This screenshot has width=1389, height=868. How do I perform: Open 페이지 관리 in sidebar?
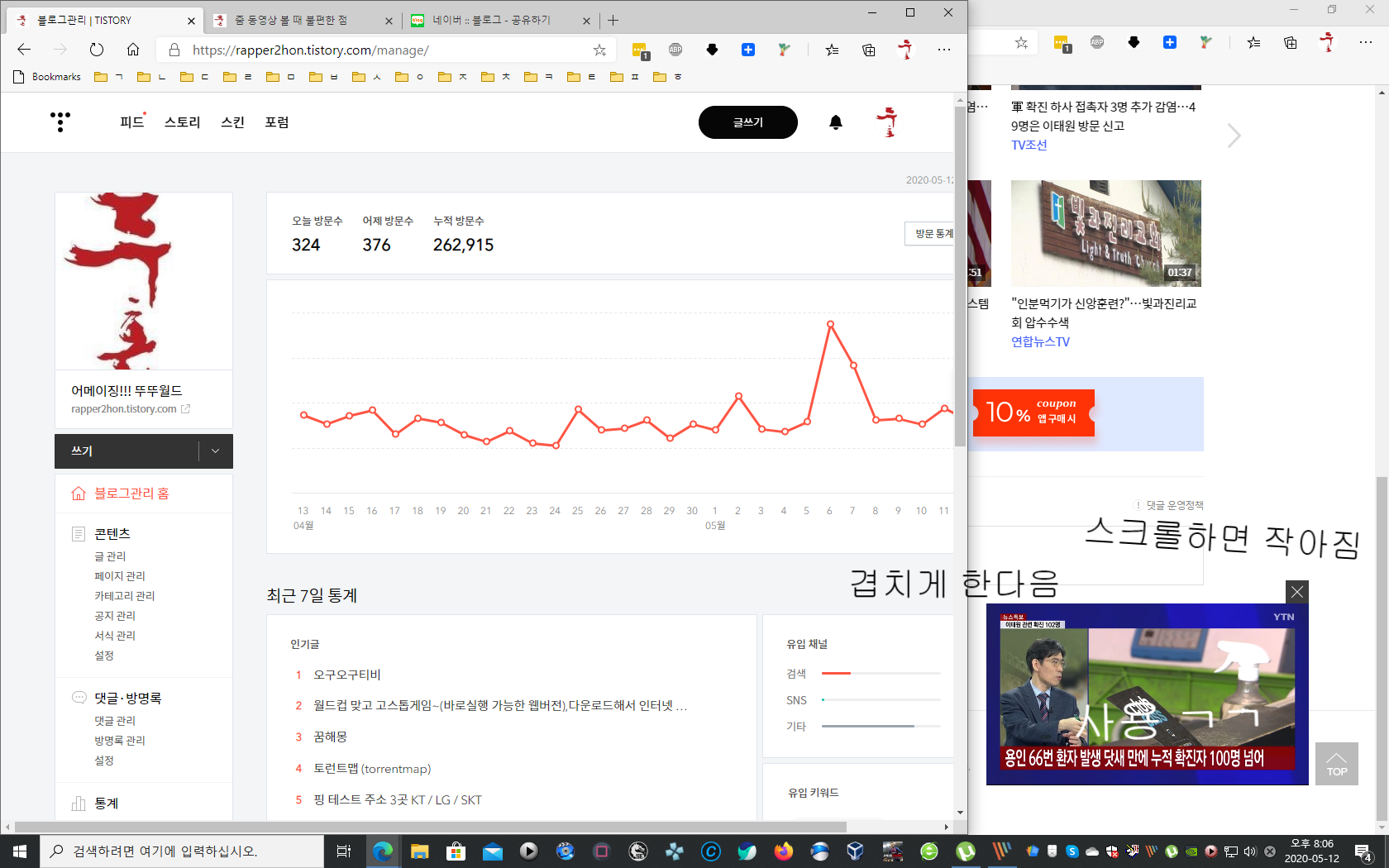[120, 576]
